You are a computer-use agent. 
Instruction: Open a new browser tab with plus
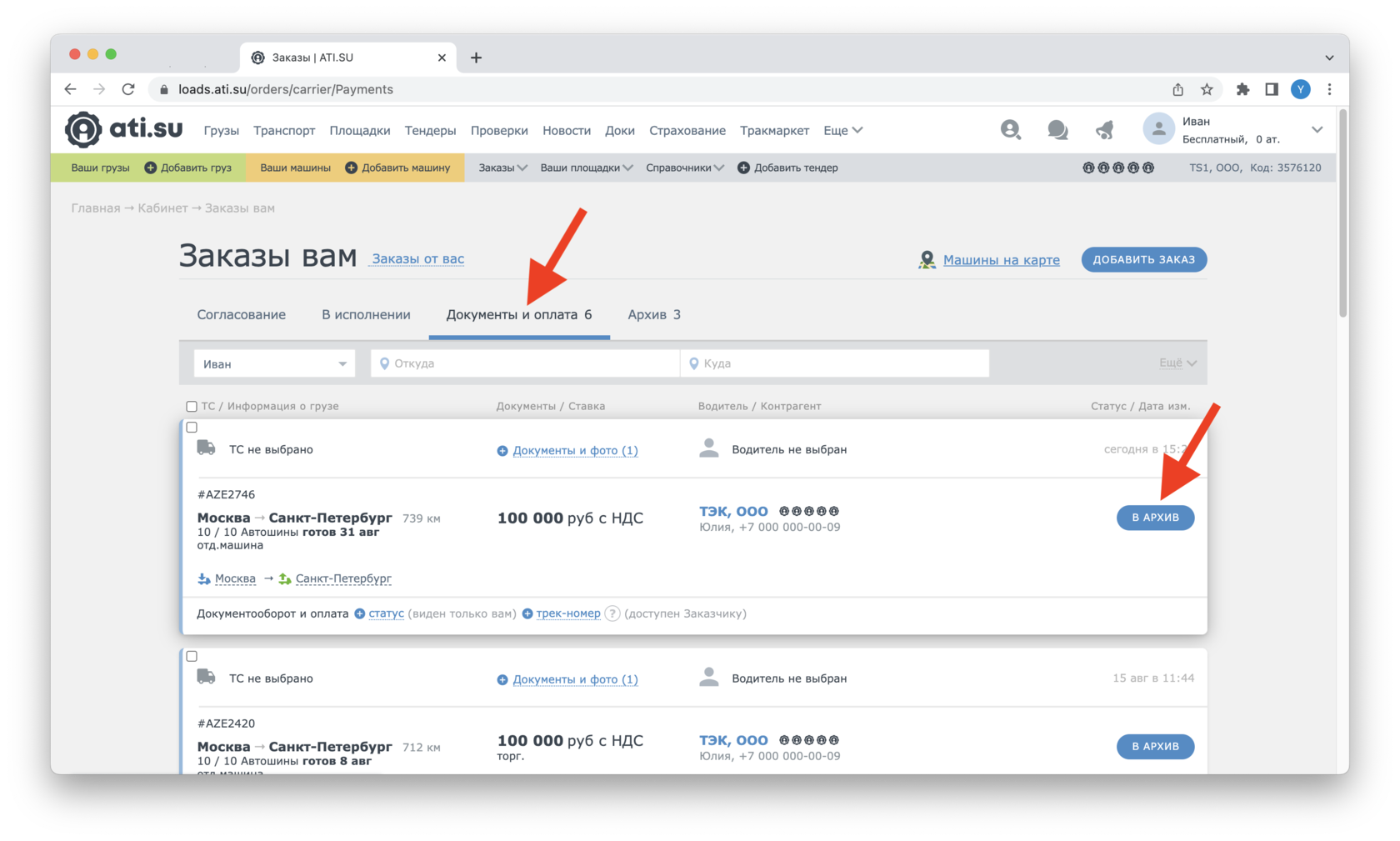click(x=476, y=58)
